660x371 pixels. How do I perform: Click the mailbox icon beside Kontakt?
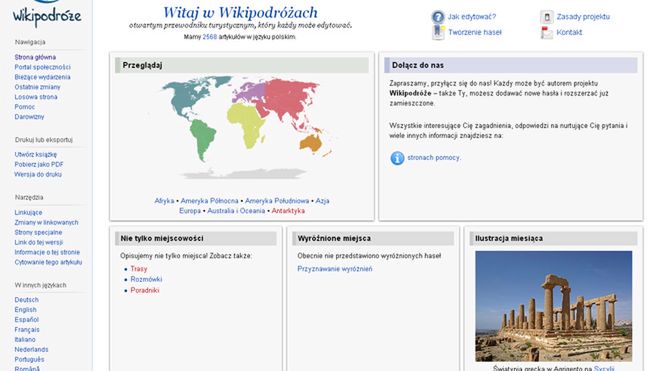click(x=546, y=32)
